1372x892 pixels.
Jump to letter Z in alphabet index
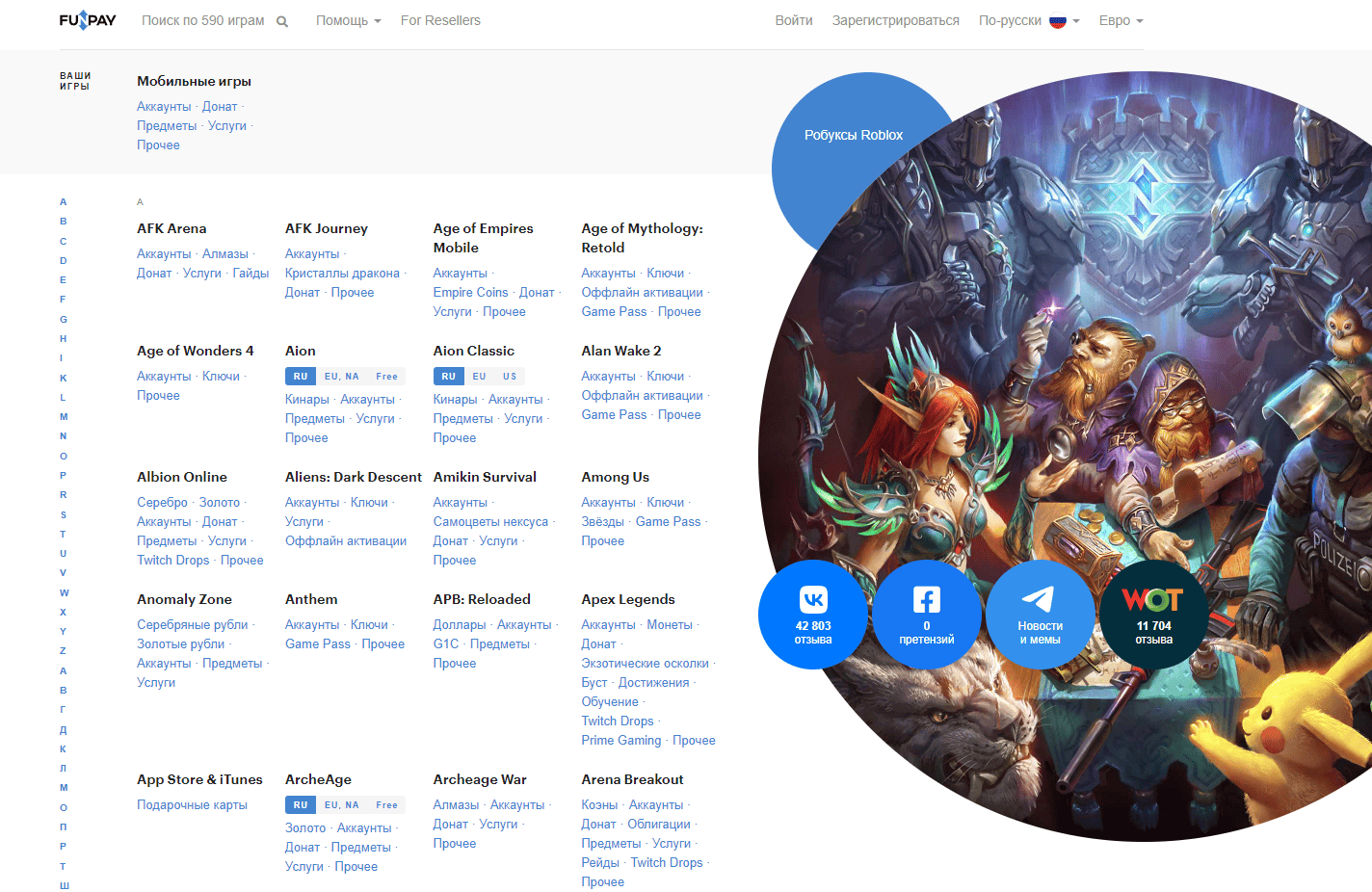[x=64, y=651]
